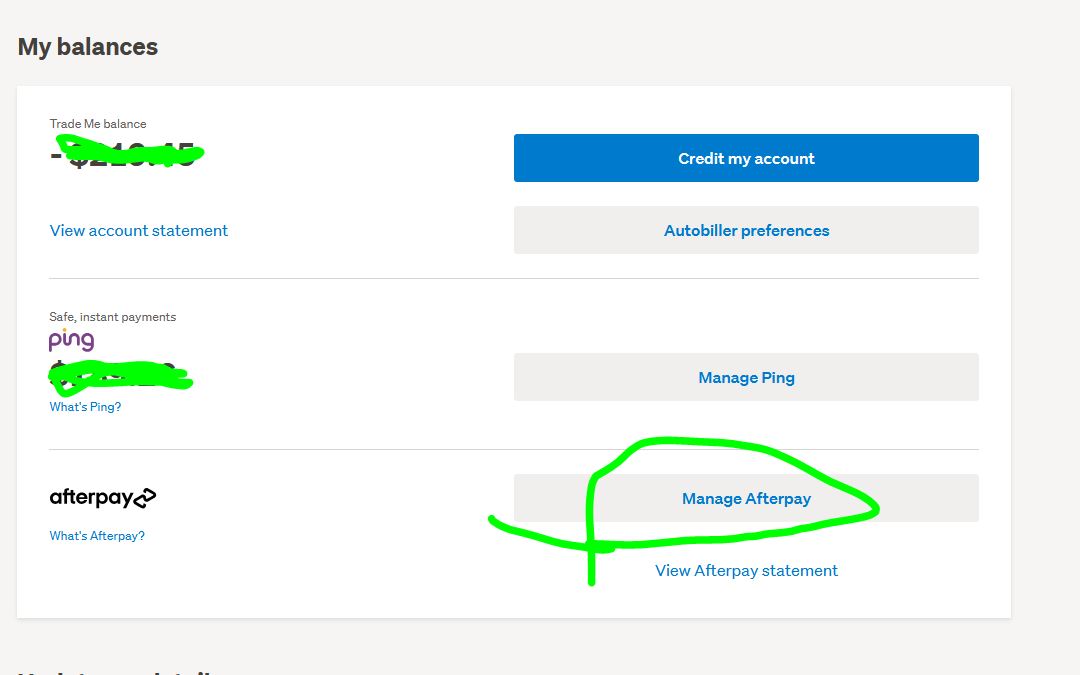Click the Credit my account button

tap(746, 158)
